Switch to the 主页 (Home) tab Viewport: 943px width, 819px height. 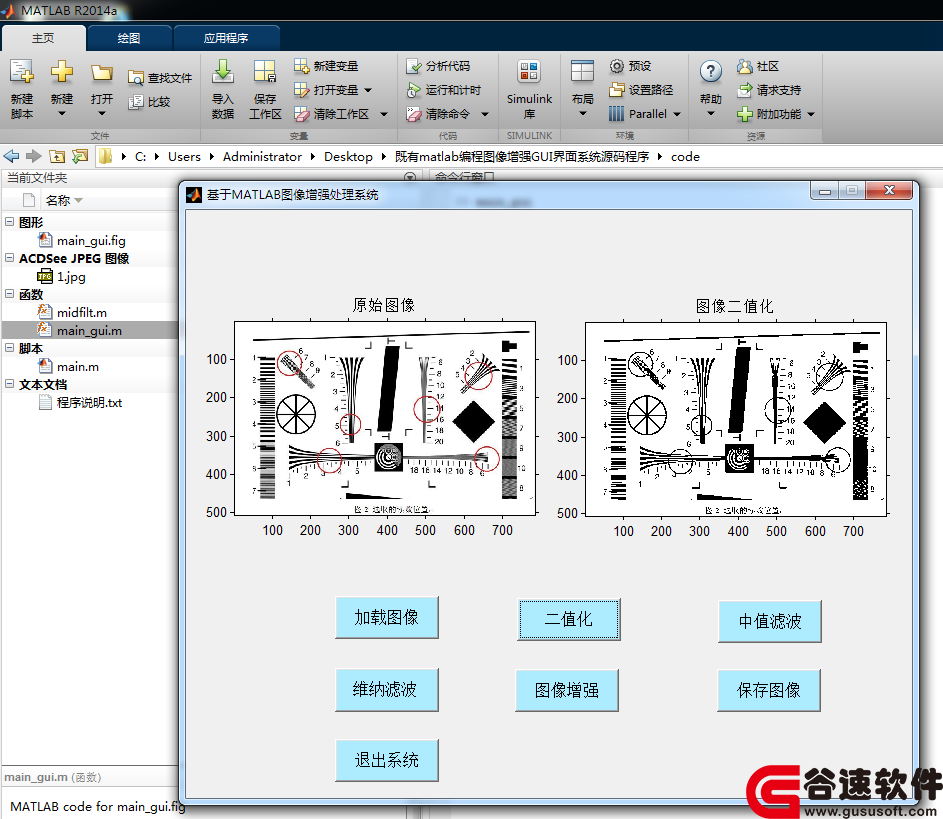click(x=43, y=38)
